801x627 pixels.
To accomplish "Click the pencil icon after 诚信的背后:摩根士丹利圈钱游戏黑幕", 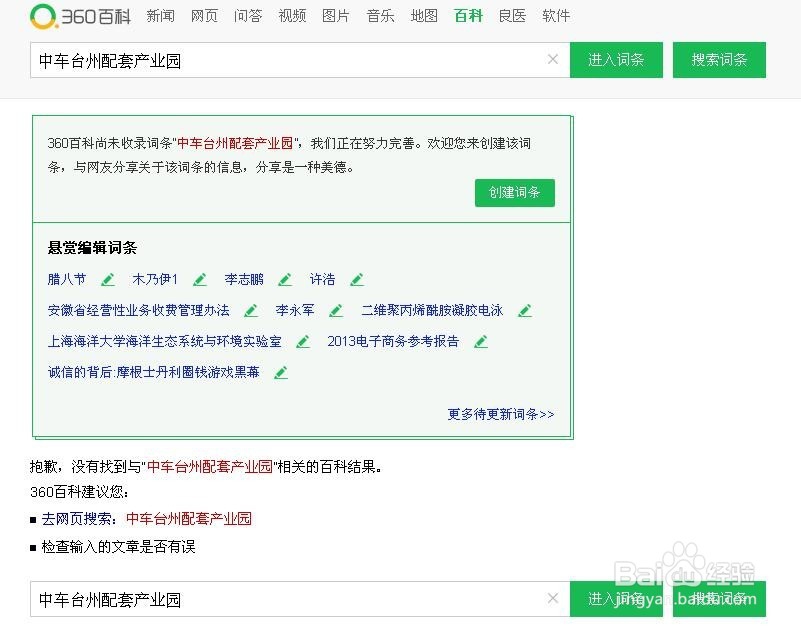I will pyautogui.click(x=280, y=373).
